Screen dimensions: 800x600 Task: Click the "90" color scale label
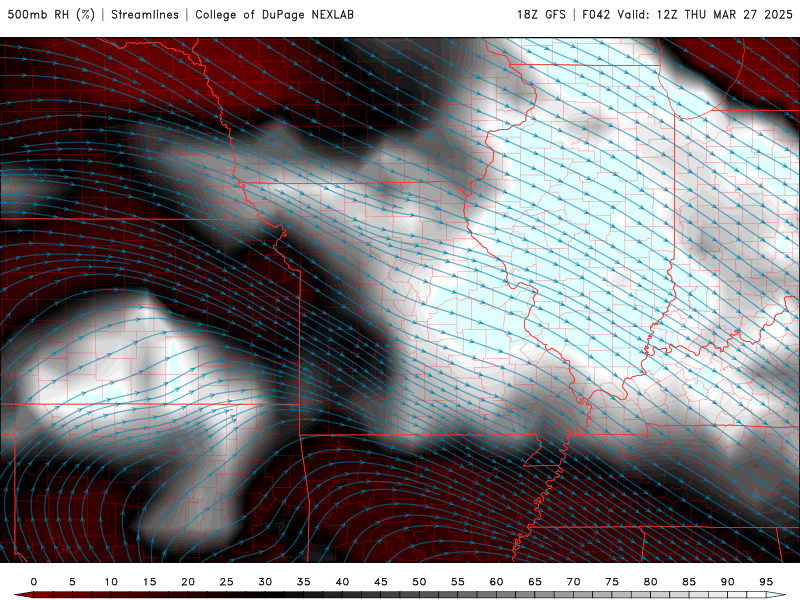pos(728,582)
